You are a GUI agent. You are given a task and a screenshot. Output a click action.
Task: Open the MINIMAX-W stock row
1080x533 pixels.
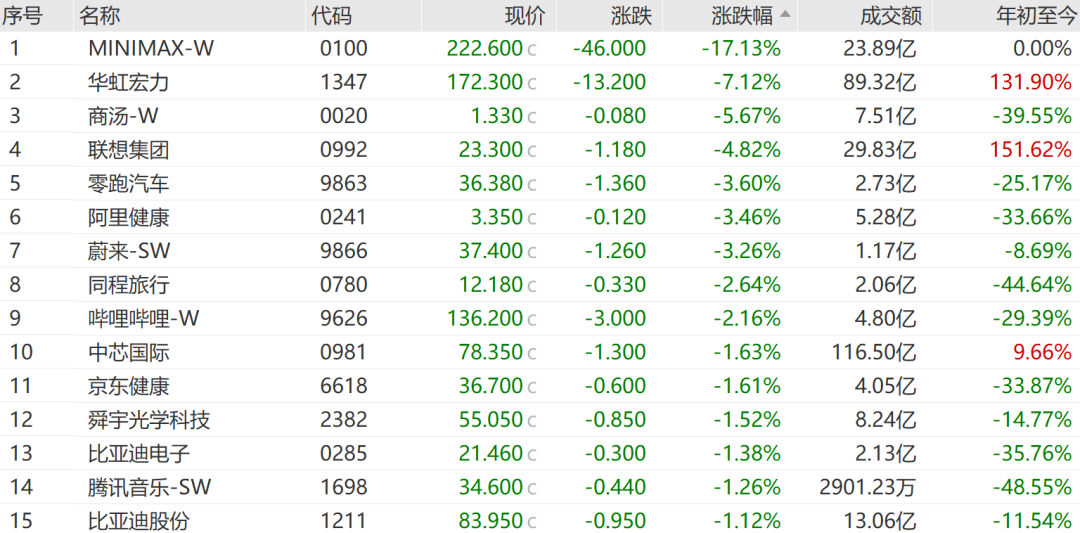pos(540,48)
